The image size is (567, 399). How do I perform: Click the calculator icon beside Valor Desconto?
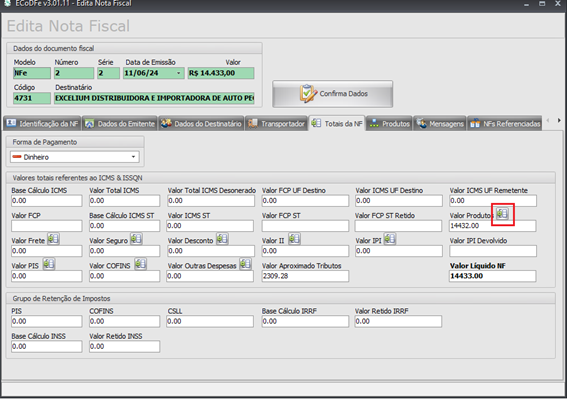[x=222, y=239]
